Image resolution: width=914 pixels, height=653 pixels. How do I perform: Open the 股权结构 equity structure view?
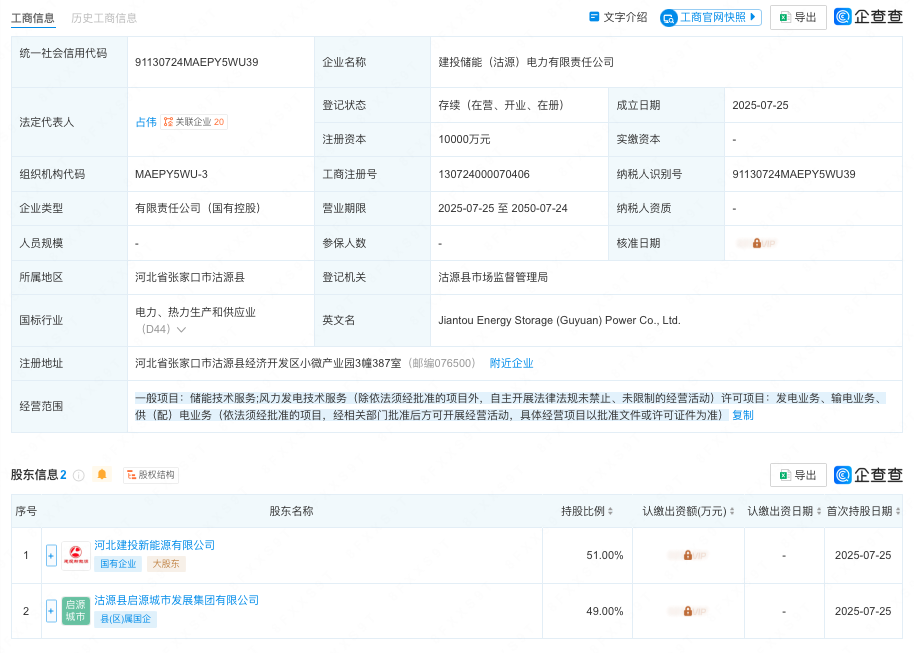[x=151, y=475]
